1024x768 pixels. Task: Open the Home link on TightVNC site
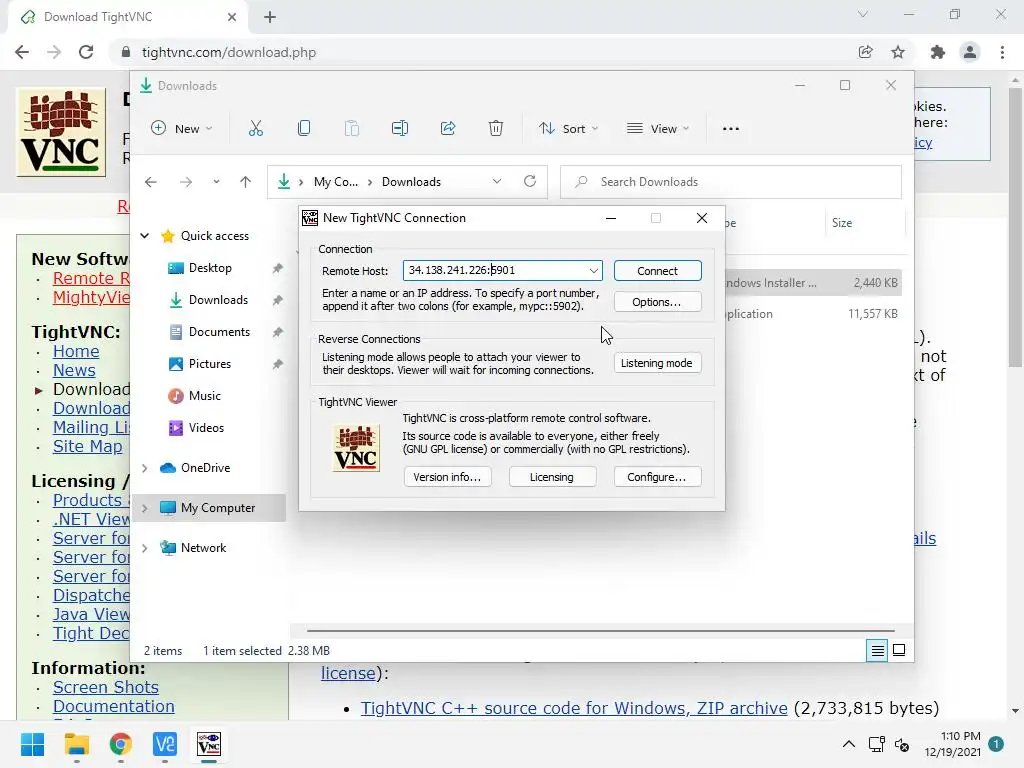point(76,351)
